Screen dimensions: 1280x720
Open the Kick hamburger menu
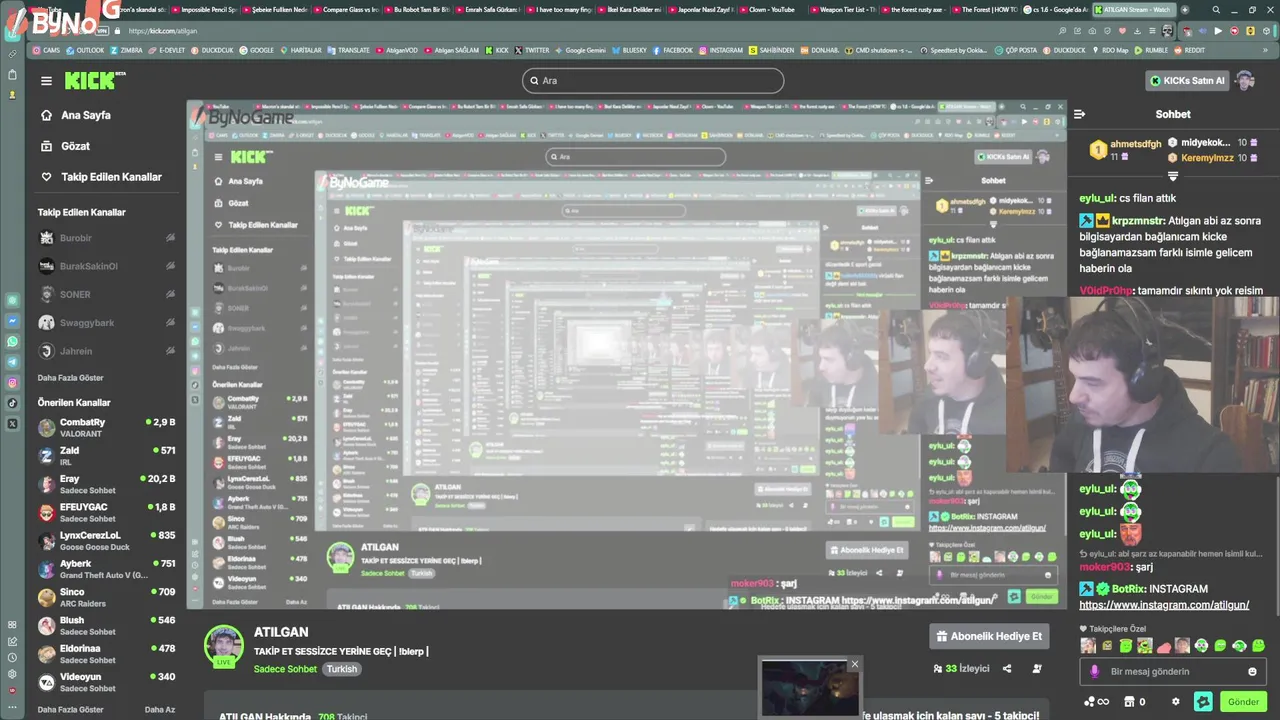[x=46, y=81]
